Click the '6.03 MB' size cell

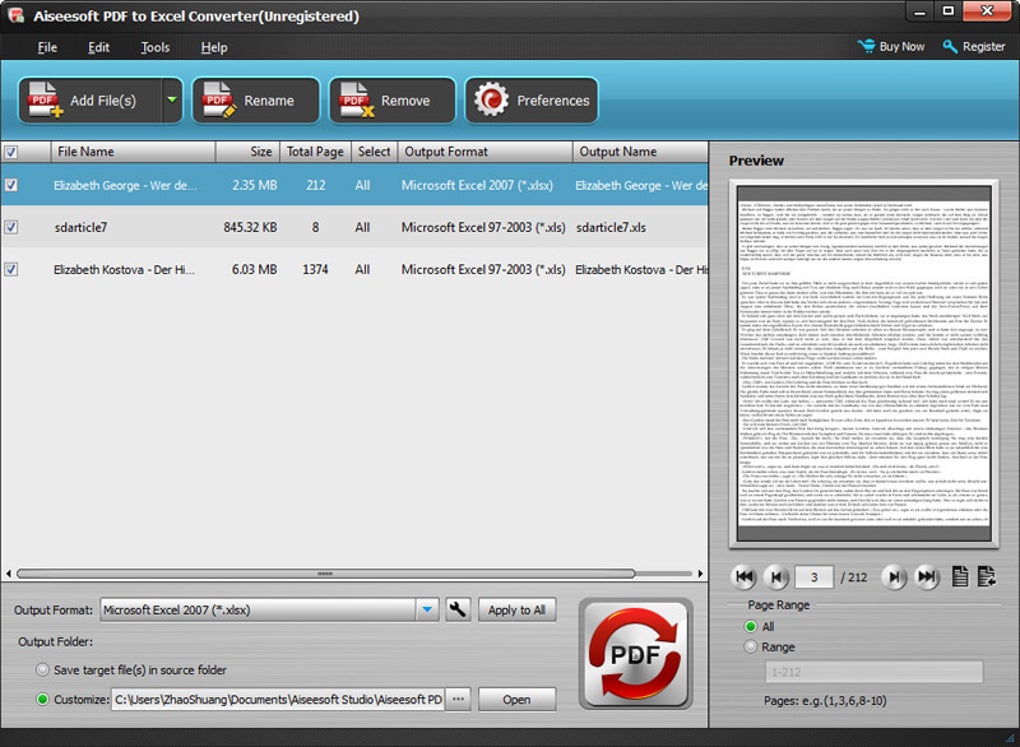coord(254,269)
